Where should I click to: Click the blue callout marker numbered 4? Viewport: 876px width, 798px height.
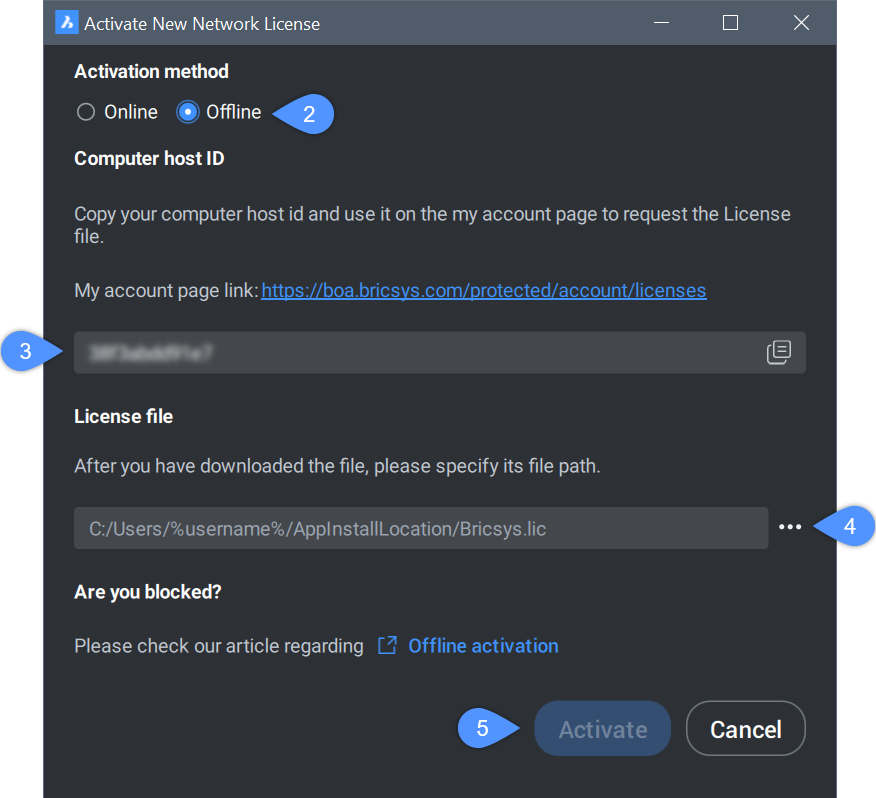point(848,527)
